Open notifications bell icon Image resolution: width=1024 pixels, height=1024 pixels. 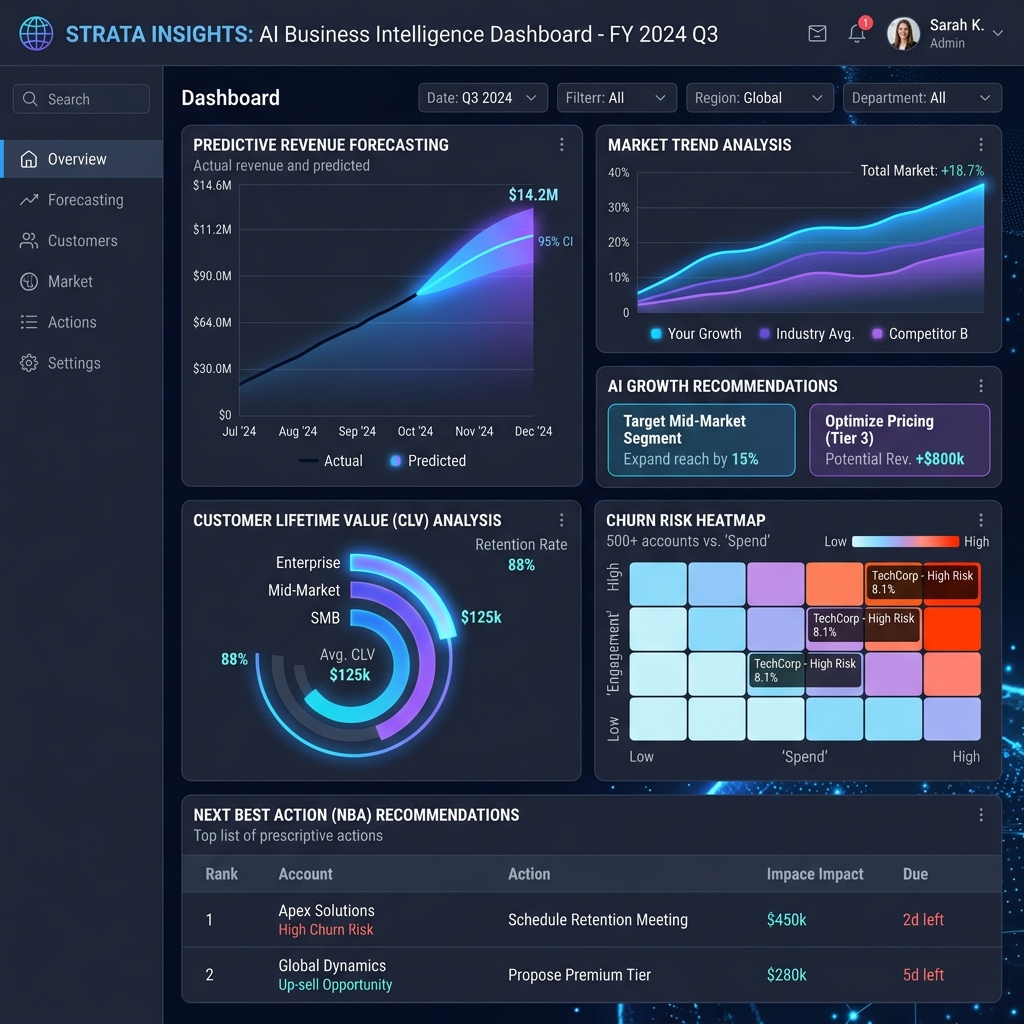click(x=857, y=33)
